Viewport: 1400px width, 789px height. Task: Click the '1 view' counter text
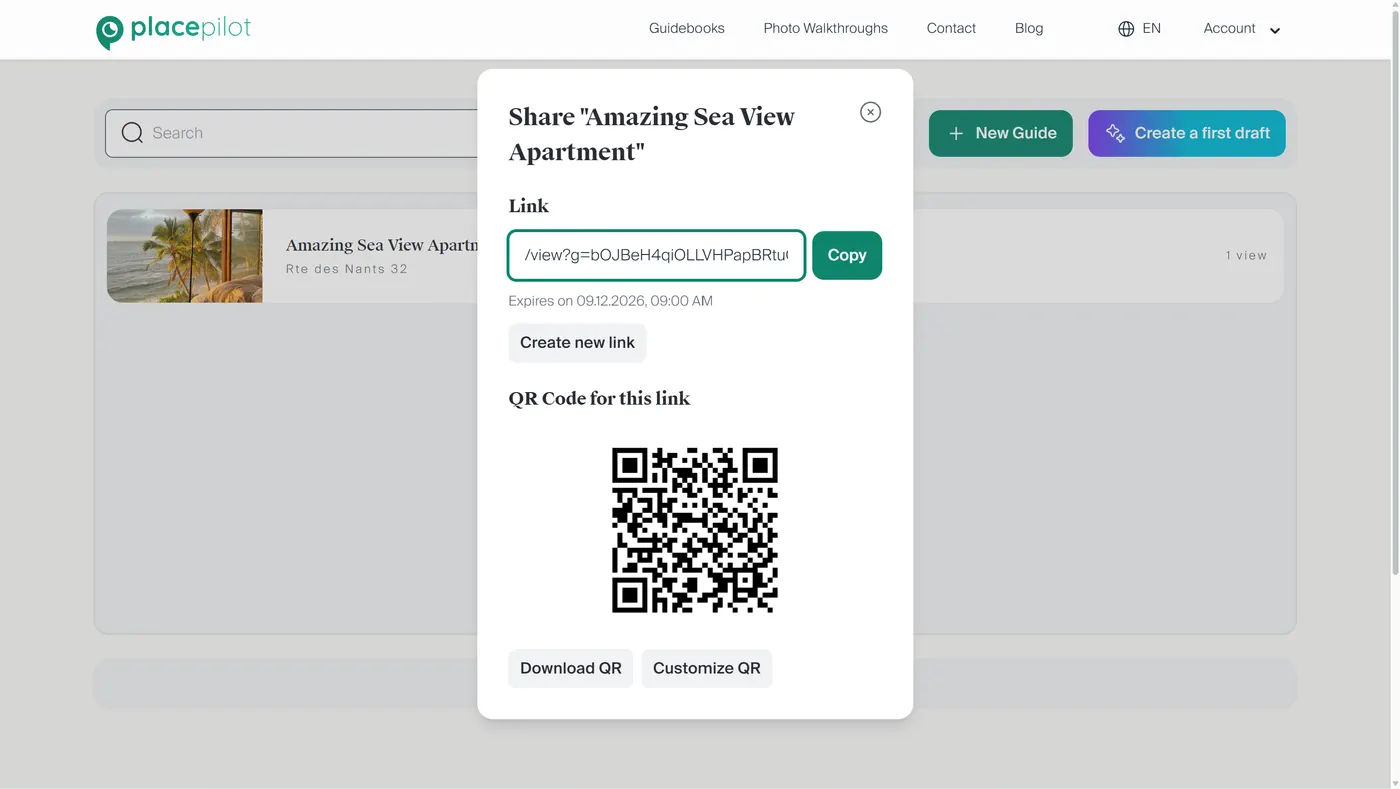point(1246,255)
